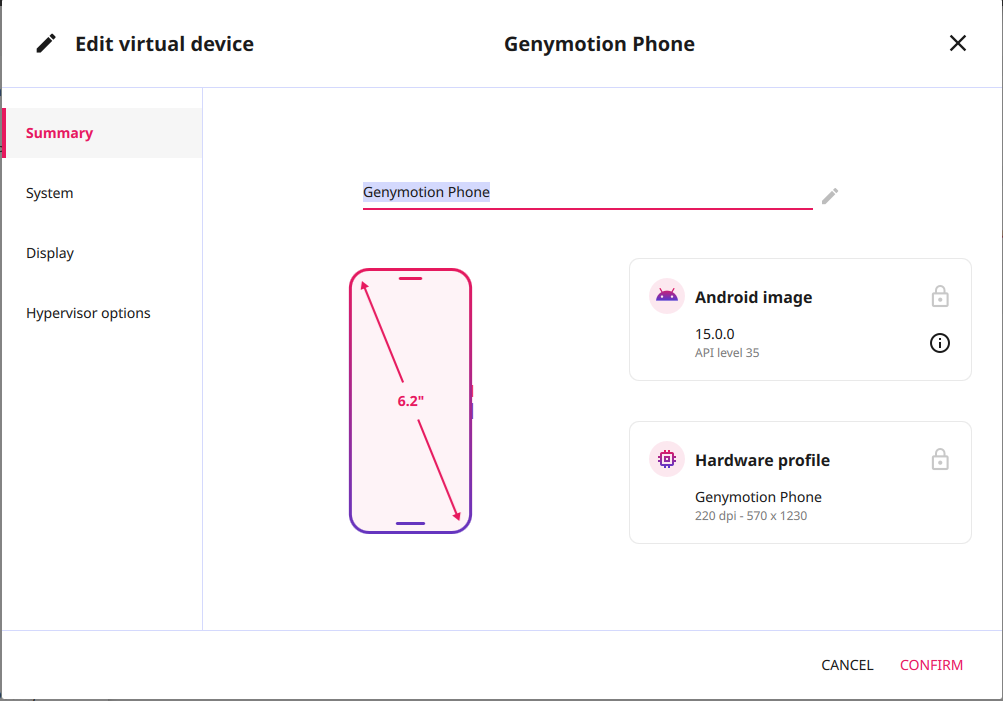1003x701 pixels.
Task: Click the hardware chip icon on Hardware profile
Action: (665, 459)
